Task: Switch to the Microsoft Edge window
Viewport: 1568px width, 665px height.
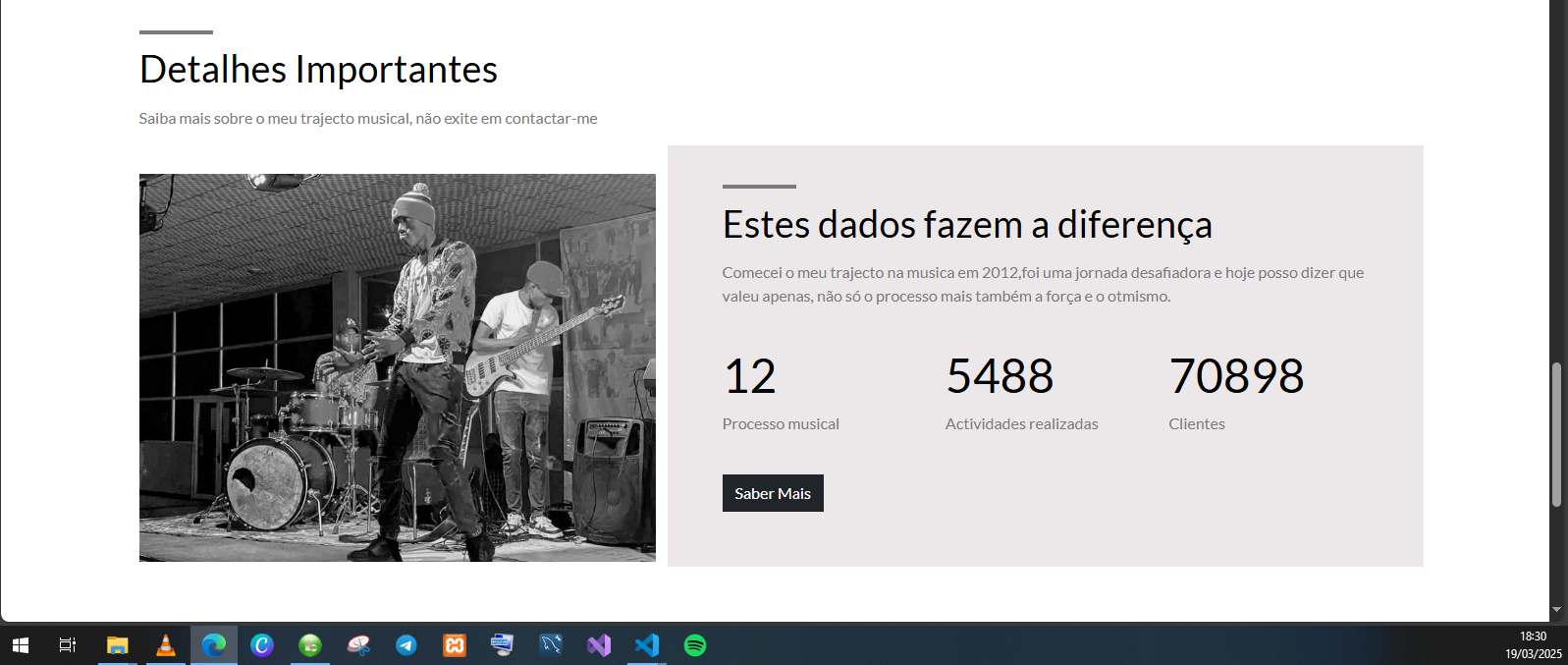Action: (214, 645)
